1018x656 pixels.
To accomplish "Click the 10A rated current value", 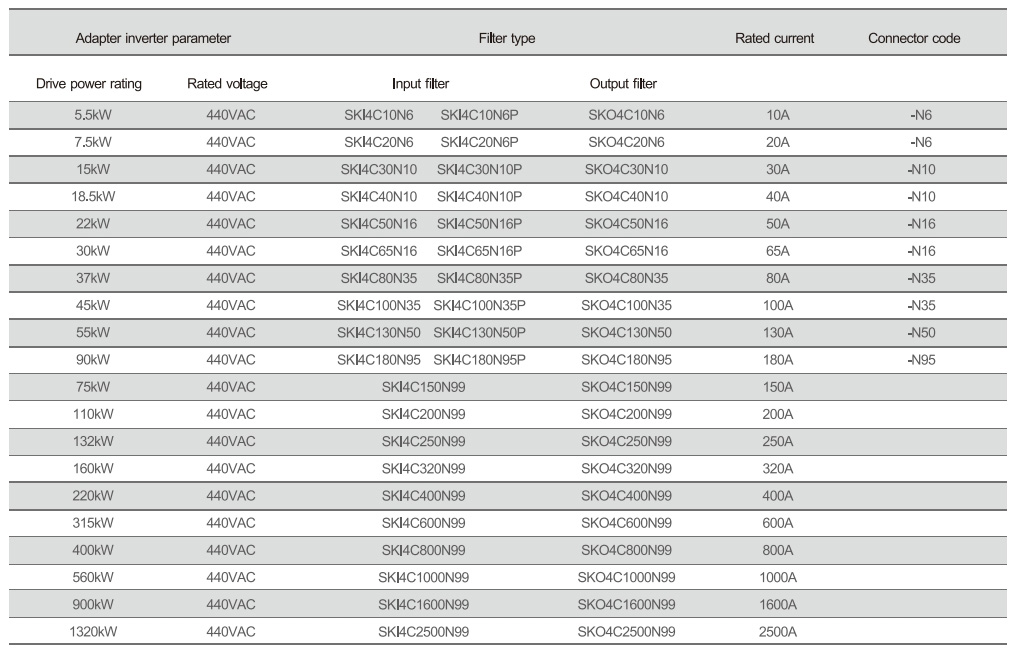I will [778, 115].
